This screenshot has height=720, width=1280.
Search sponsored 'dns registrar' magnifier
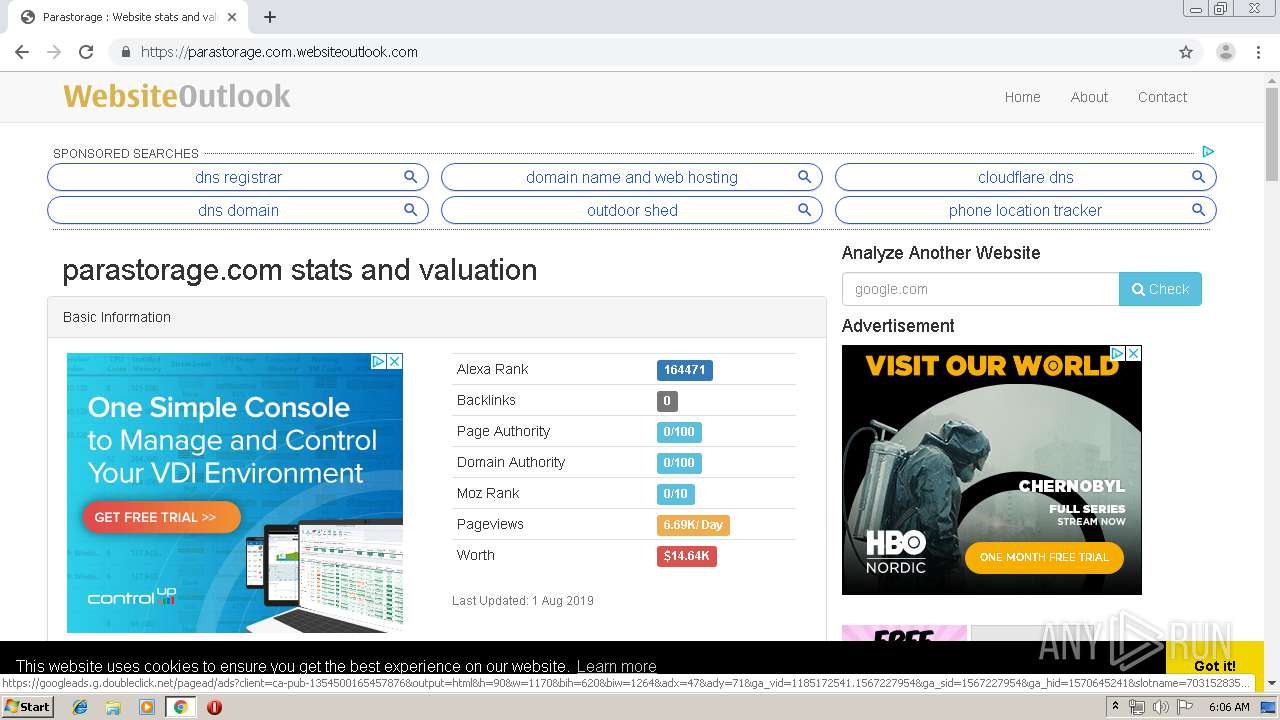[410, 177]
